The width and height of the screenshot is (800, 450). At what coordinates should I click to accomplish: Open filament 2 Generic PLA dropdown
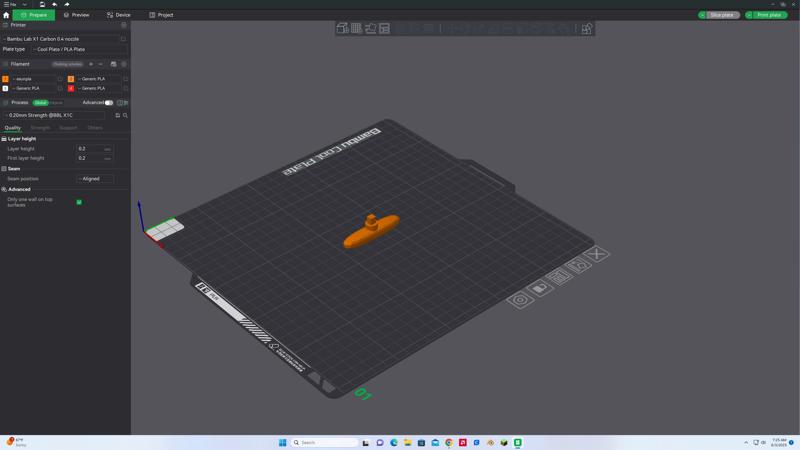click(x=99, y=79)
